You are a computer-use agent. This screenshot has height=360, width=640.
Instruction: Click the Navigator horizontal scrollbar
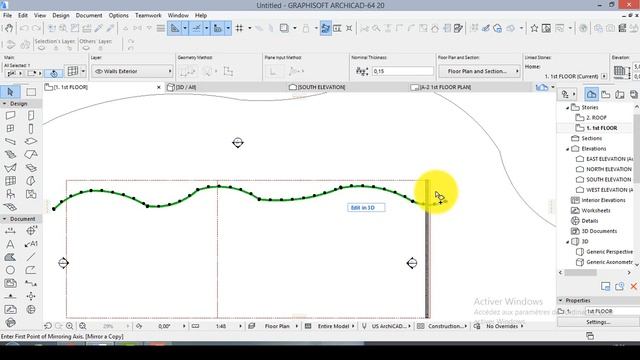580,273
